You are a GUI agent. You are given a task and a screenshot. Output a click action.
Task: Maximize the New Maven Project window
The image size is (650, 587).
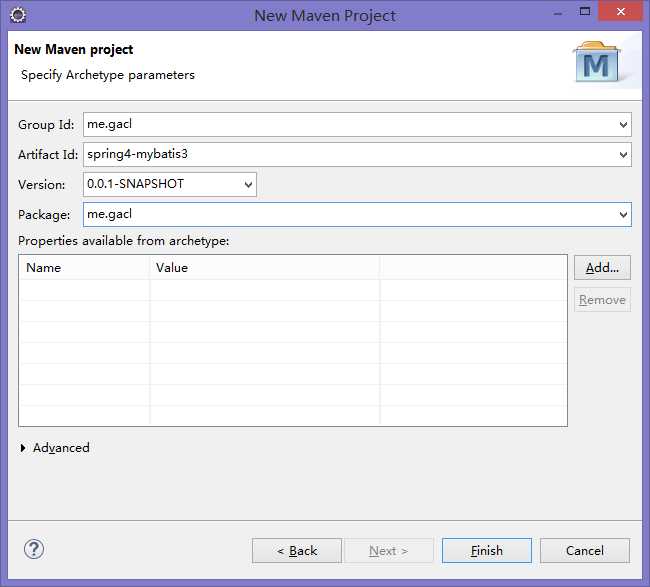pyautogui.click(x=585, y=12)
